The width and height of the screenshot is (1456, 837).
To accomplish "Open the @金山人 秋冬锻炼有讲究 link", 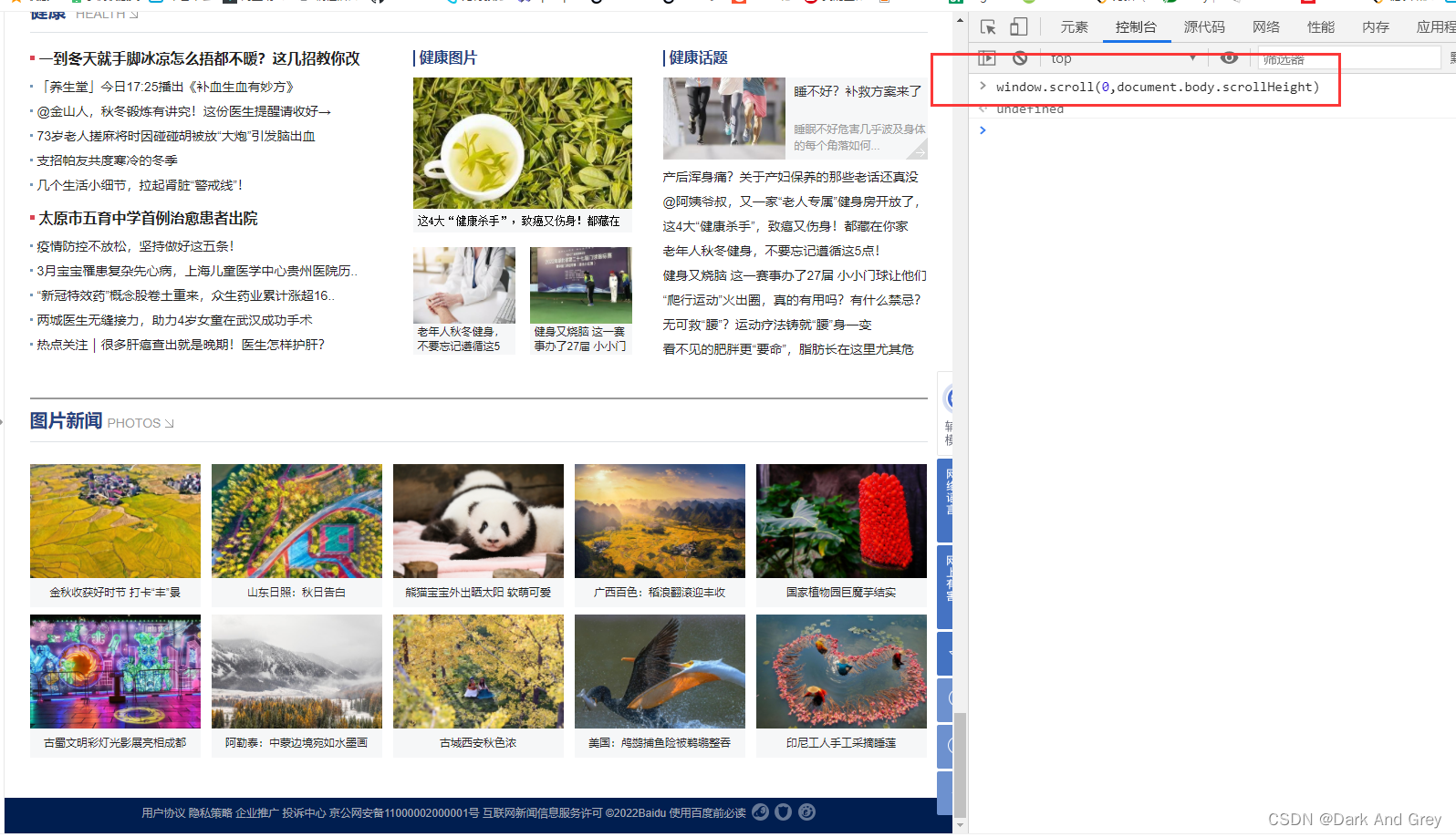I will click(183, 112).
